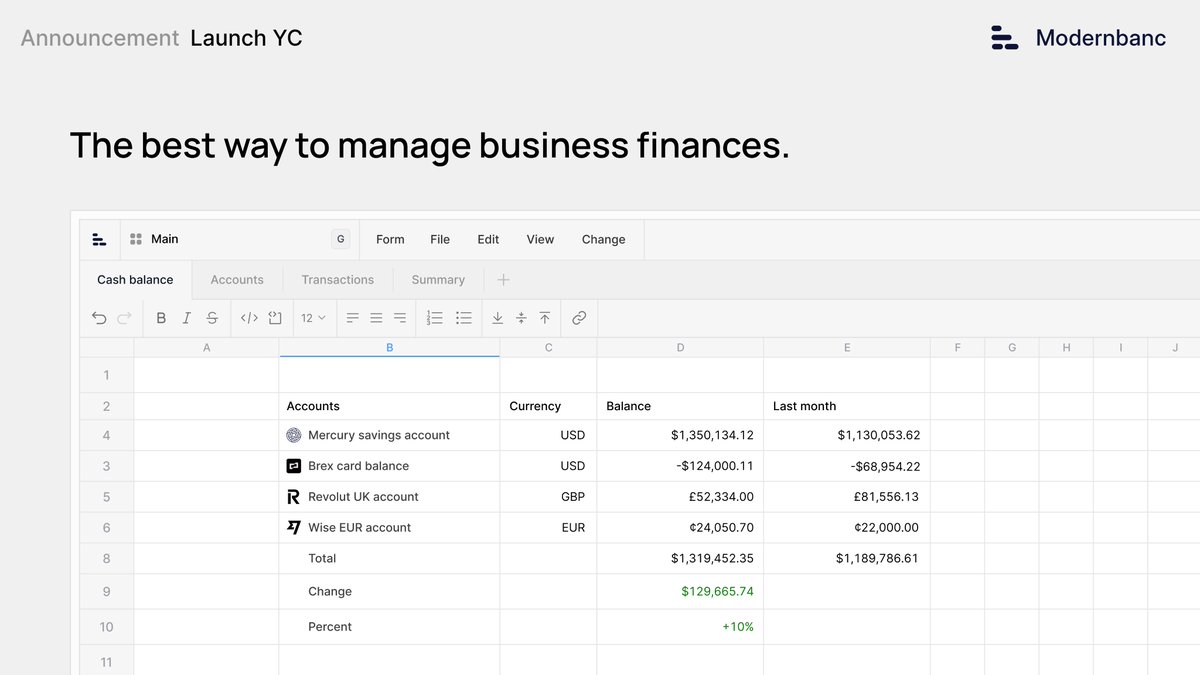The width and height of the screenshot is (1200, 675).
Task: Select the £52,334.00 balance cell
Action: pyautogui.click(x=680, y=497)
